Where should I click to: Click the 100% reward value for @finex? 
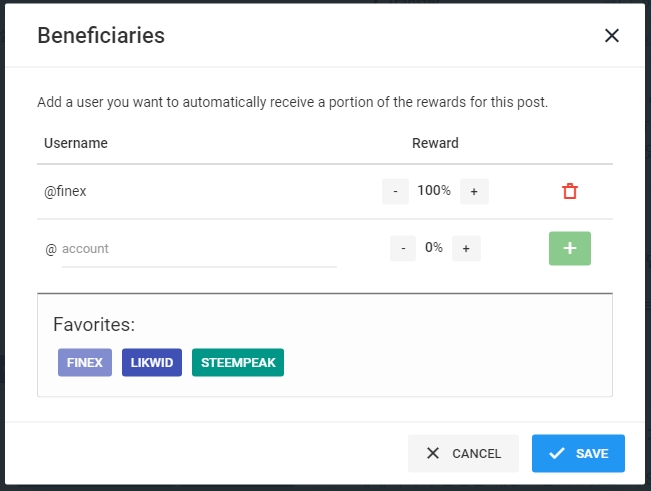pyautogui.click(x=434, y=190)
